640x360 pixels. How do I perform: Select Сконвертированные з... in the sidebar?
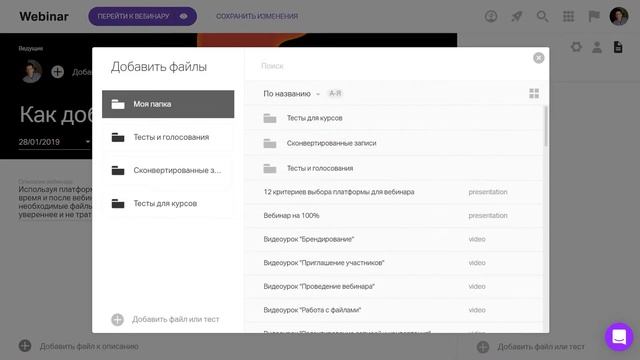pyautogui.click(x=168, y=170)
